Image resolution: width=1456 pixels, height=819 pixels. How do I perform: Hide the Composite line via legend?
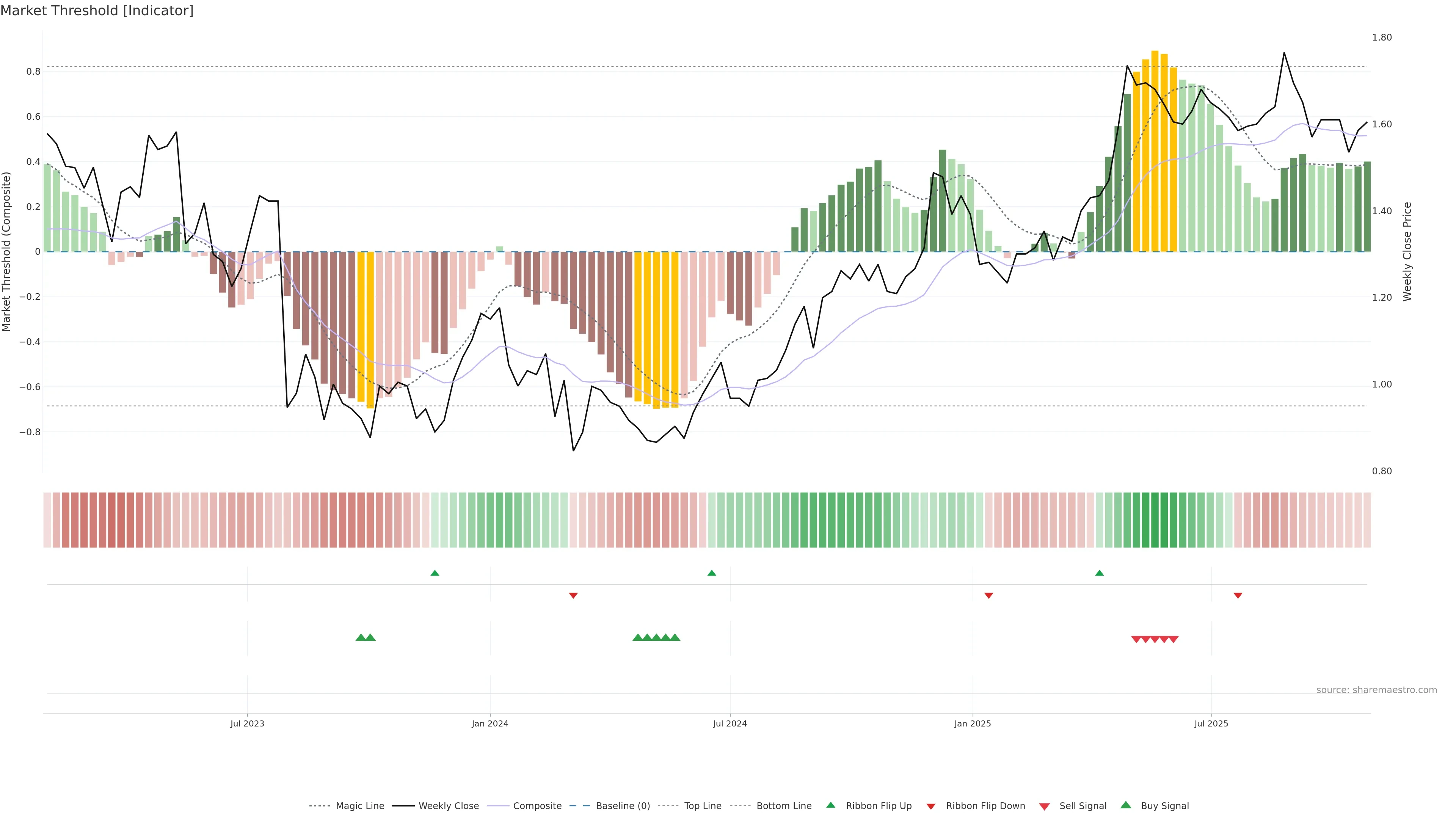click(537, 805)
